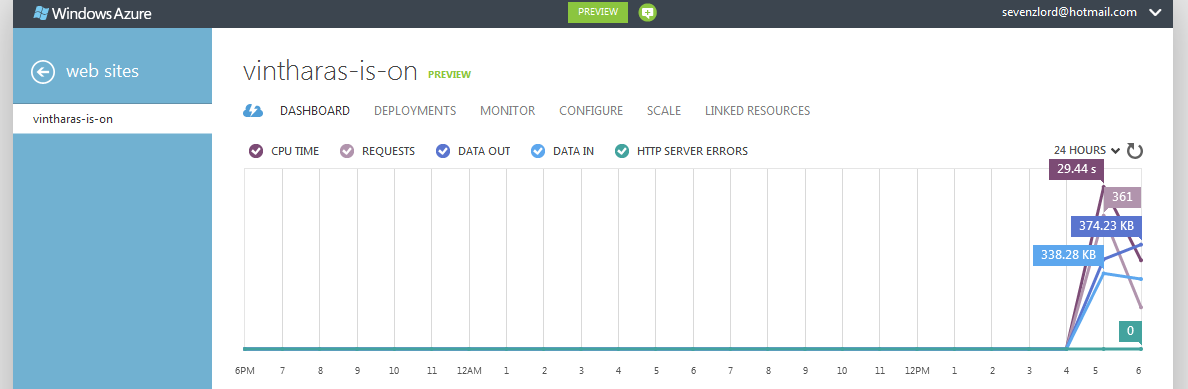The width and height of the screenshot is (1188, 389).
Task: Open the feedback speech bubble icon
Action: 647,12
